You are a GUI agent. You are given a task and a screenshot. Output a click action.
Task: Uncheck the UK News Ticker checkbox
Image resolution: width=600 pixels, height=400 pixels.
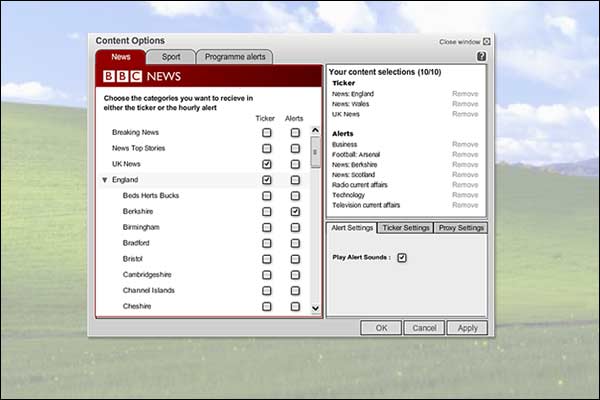click(x=267, y=164)
